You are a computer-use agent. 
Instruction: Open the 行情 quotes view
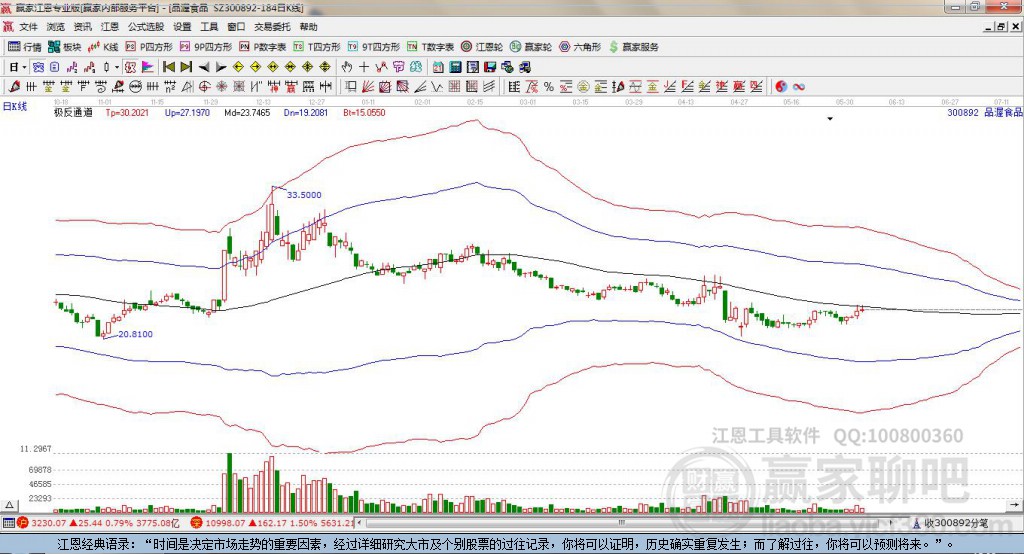click(25, 47)
